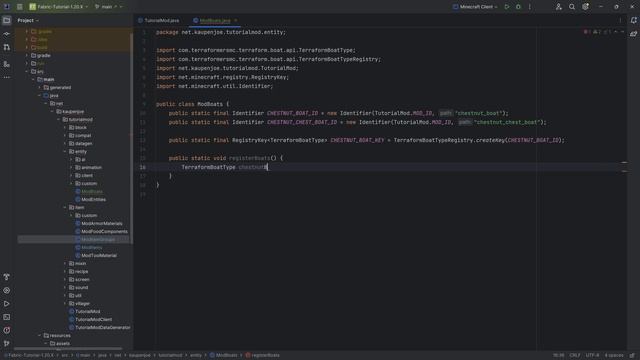Open Code With Me icon

pyautogui.click(x=558, y=7)
